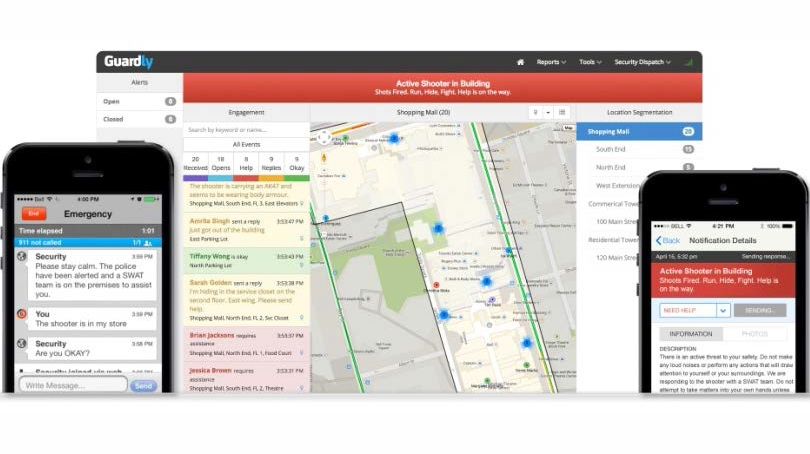Open the All Events filter dropdown
Screen dimensions: 810x454
[246, 145]
